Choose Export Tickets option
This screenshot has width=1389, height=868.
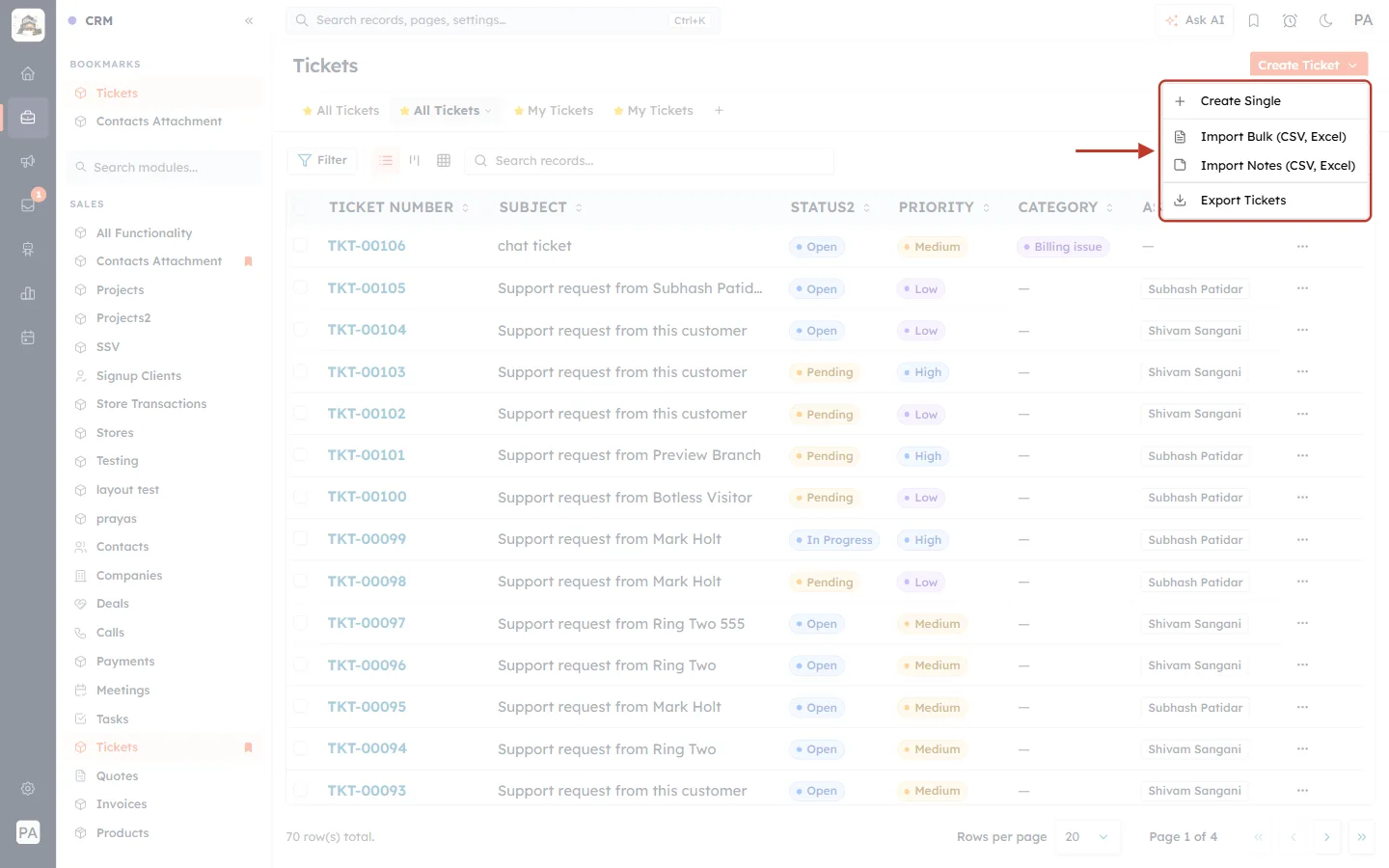(1265, 201)
